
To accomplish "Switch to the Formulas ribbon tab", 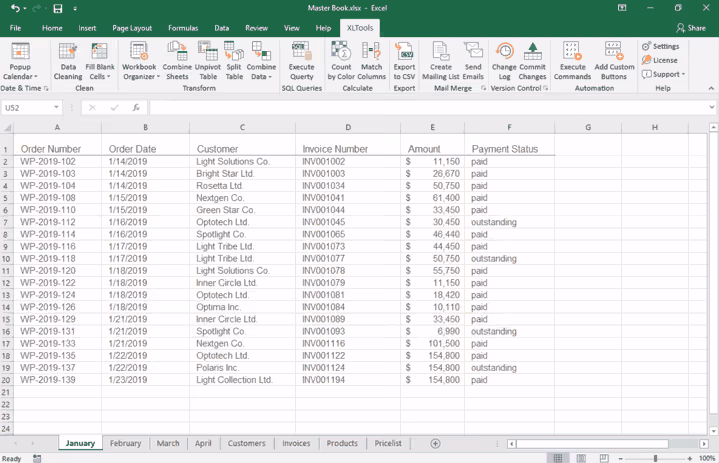I will coord(182,28).
